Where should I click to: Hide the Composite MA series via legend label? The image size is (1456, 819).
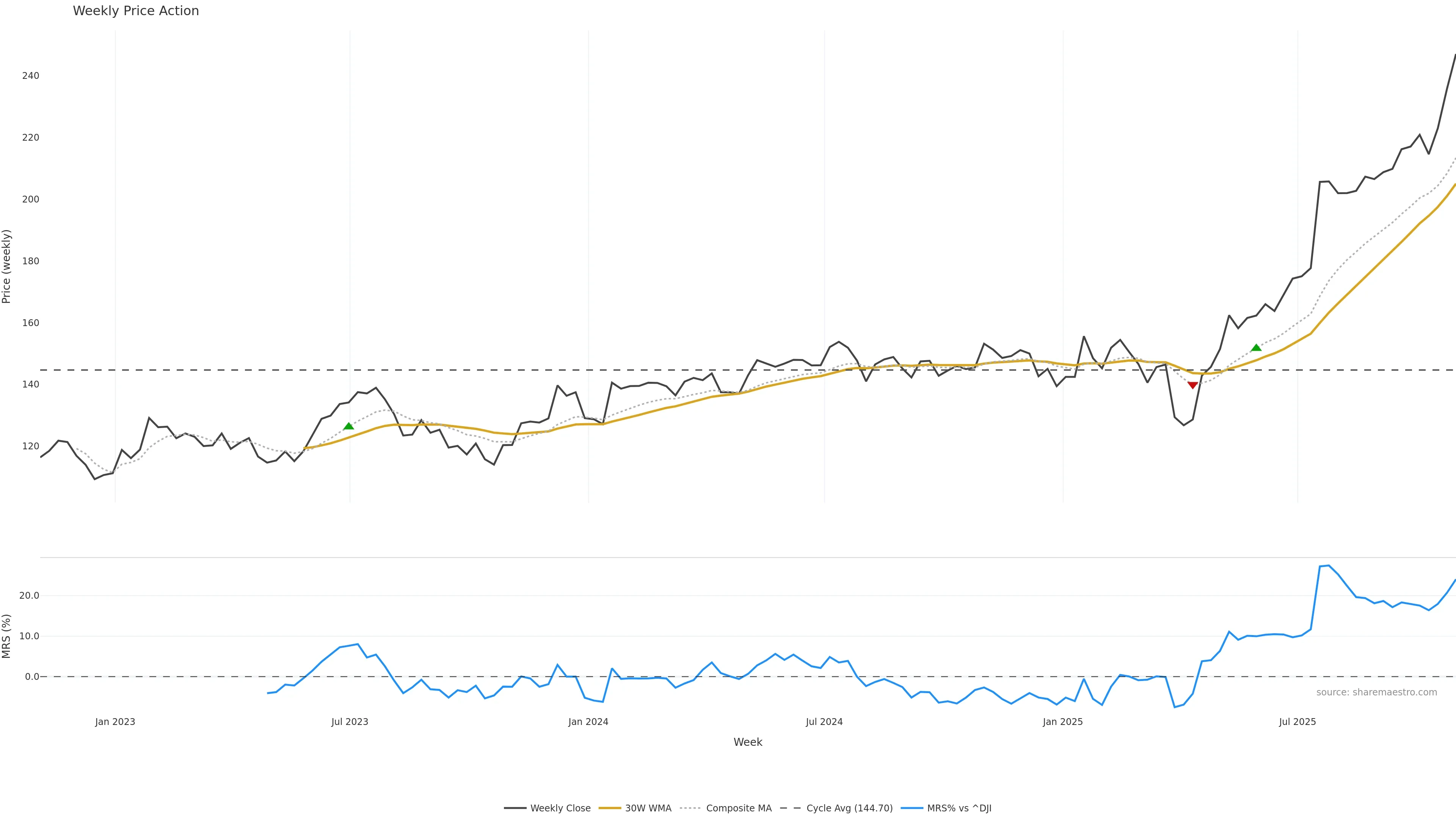pos(739,808)
